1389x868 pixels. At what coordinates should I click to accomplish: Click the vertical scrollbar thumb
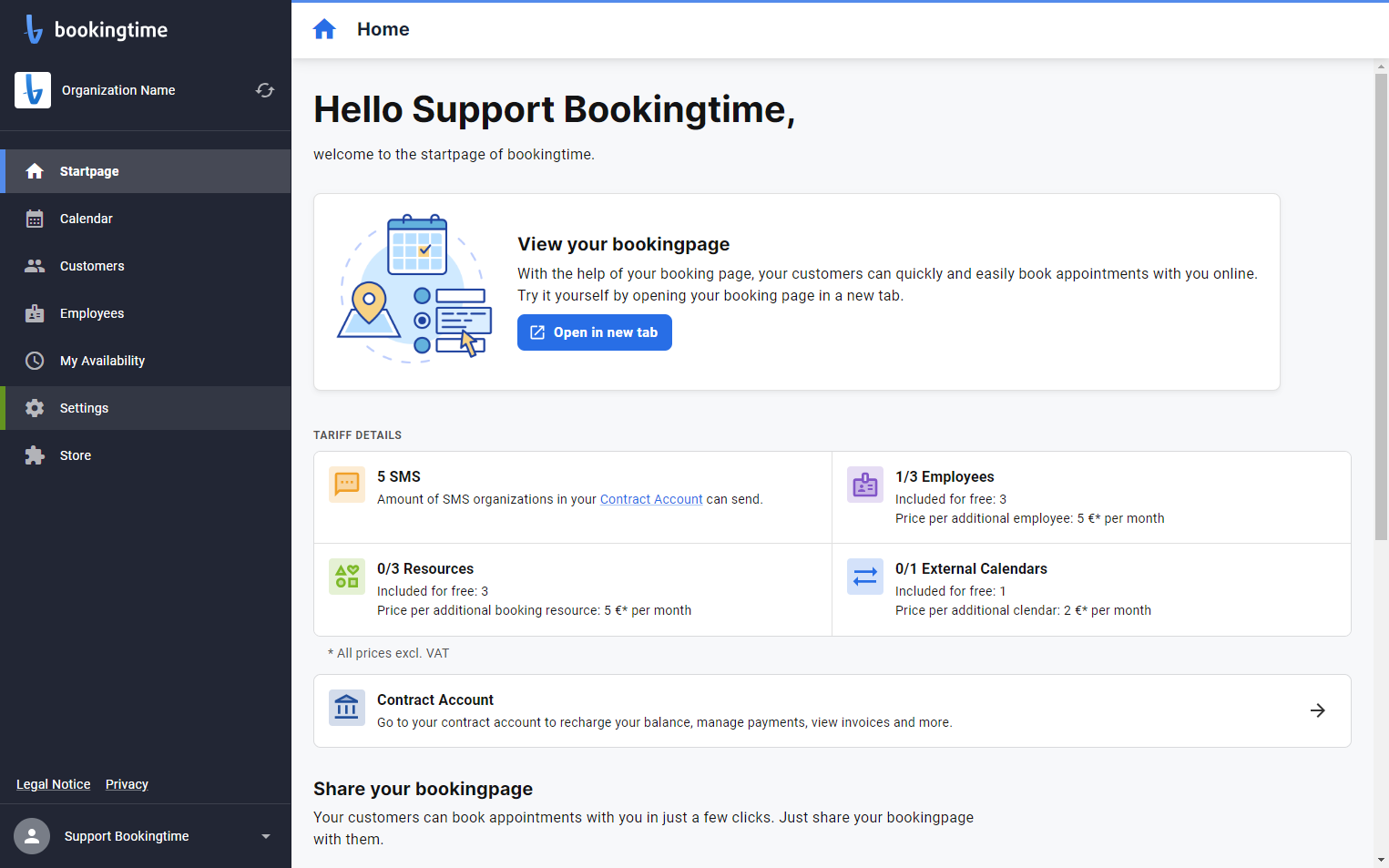[x=1381, y=307]
